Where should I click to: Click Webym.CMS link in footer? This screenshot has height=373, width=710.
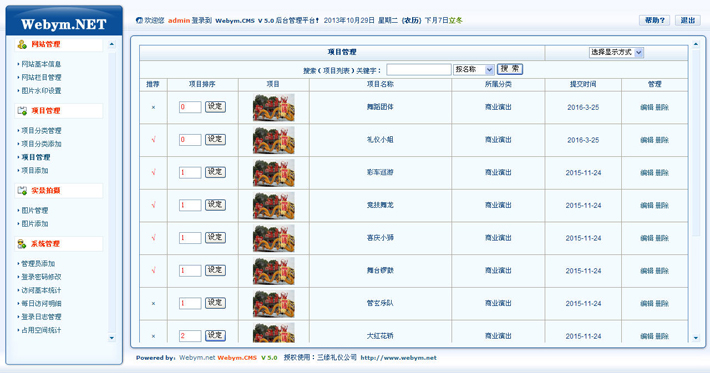237,358
